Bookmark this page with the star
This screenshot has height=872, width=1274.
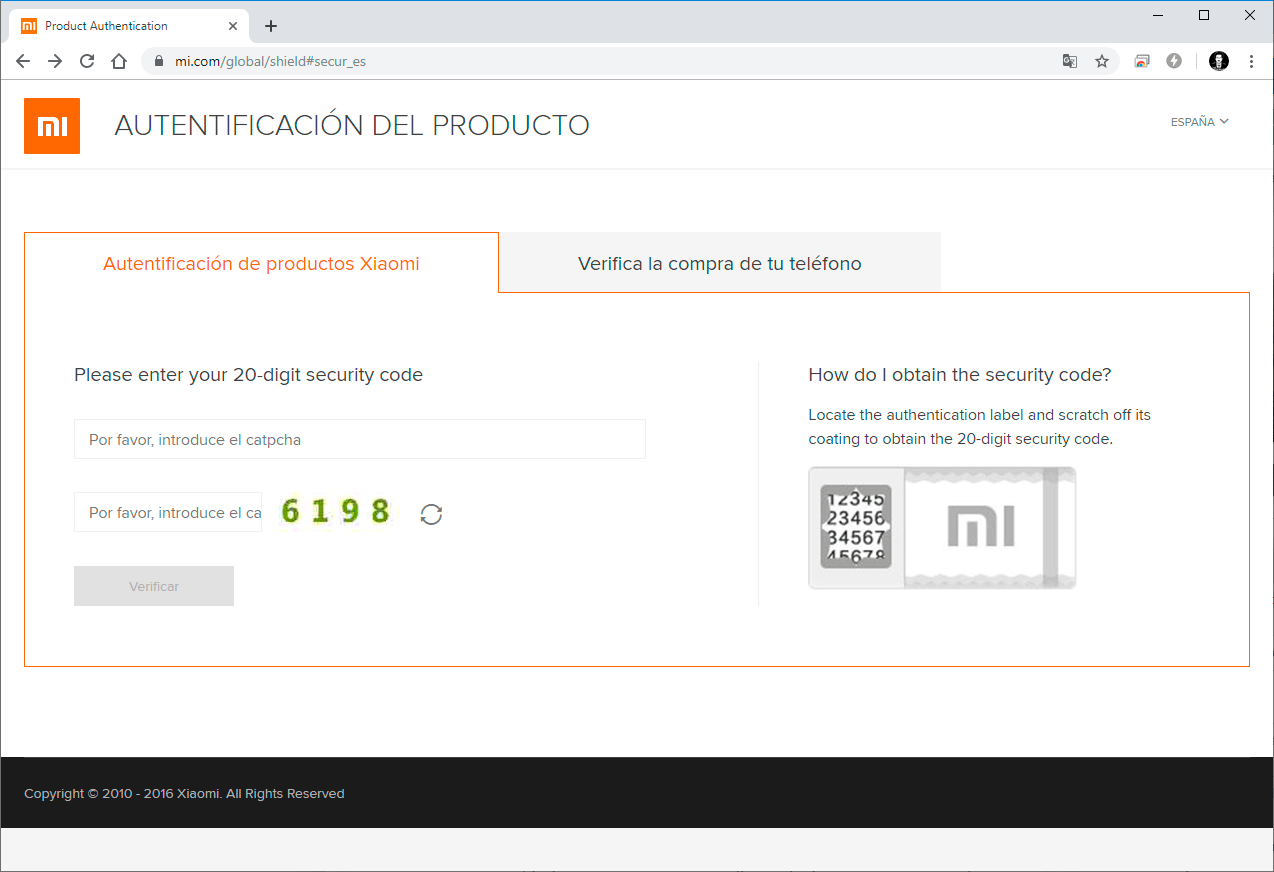(x=1102, y=61)
